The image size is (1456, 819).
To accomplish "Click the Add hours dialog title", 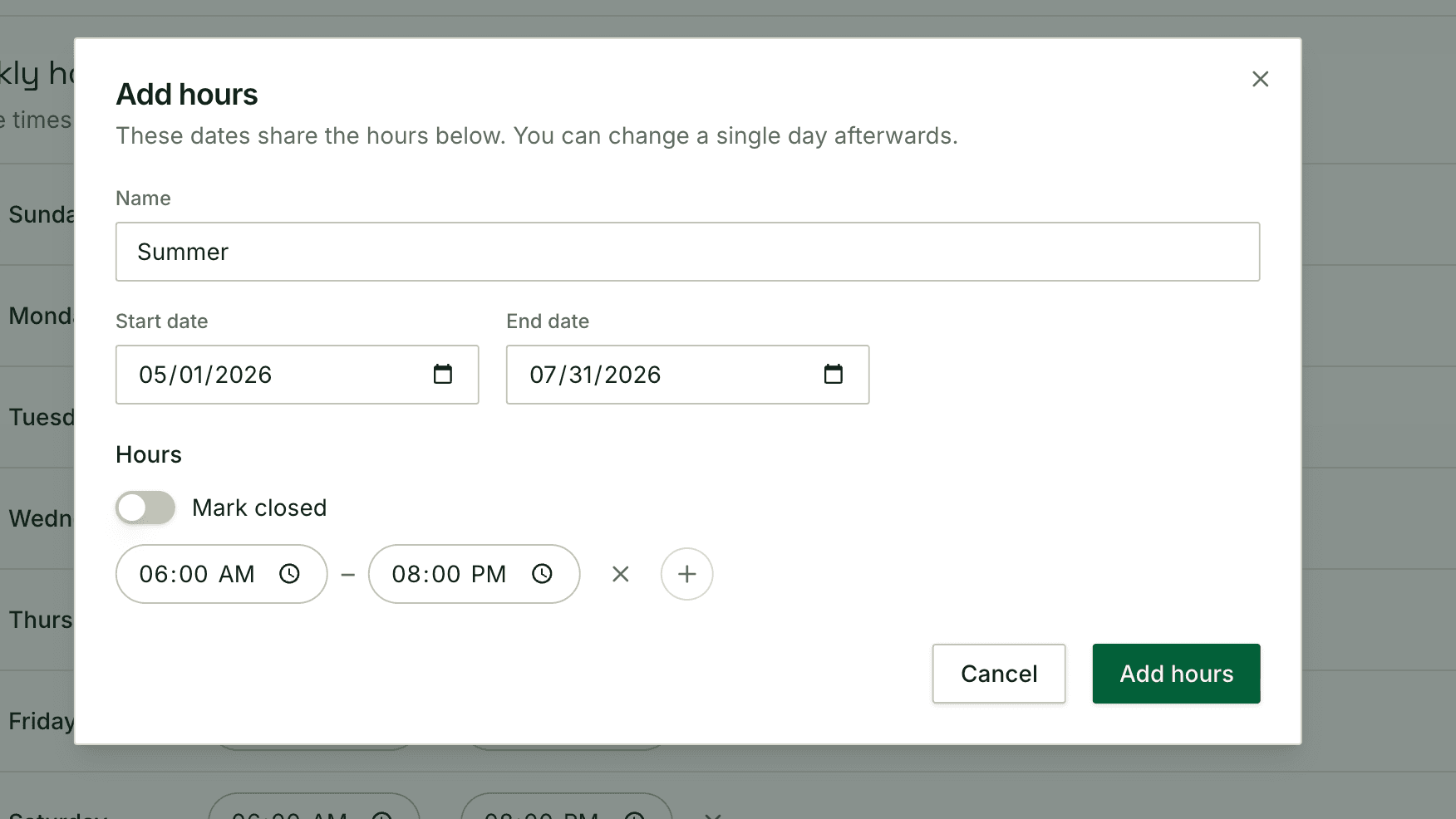I will 187,95.
